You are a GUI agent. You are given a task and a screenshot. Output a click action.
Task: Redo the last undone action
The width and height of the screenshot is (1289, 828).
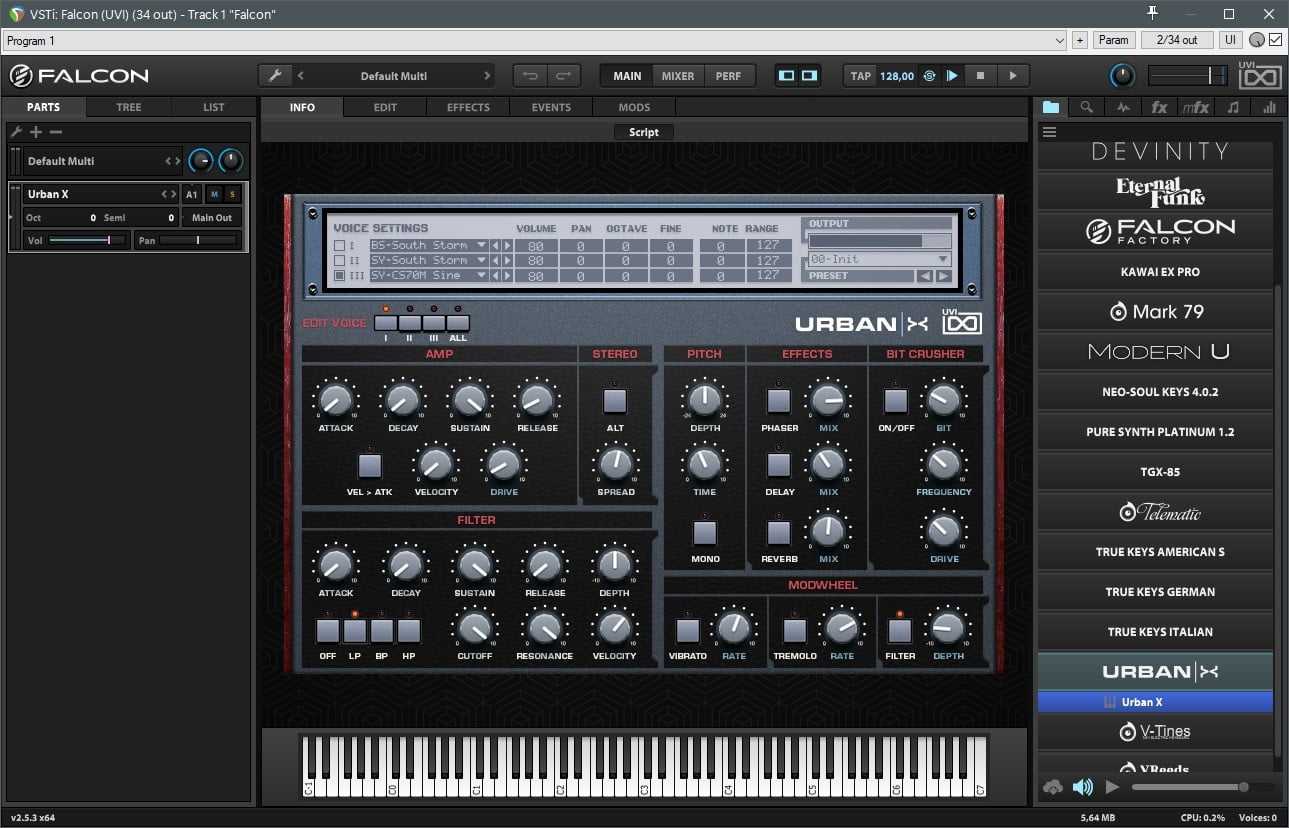[x=563, y=76]
